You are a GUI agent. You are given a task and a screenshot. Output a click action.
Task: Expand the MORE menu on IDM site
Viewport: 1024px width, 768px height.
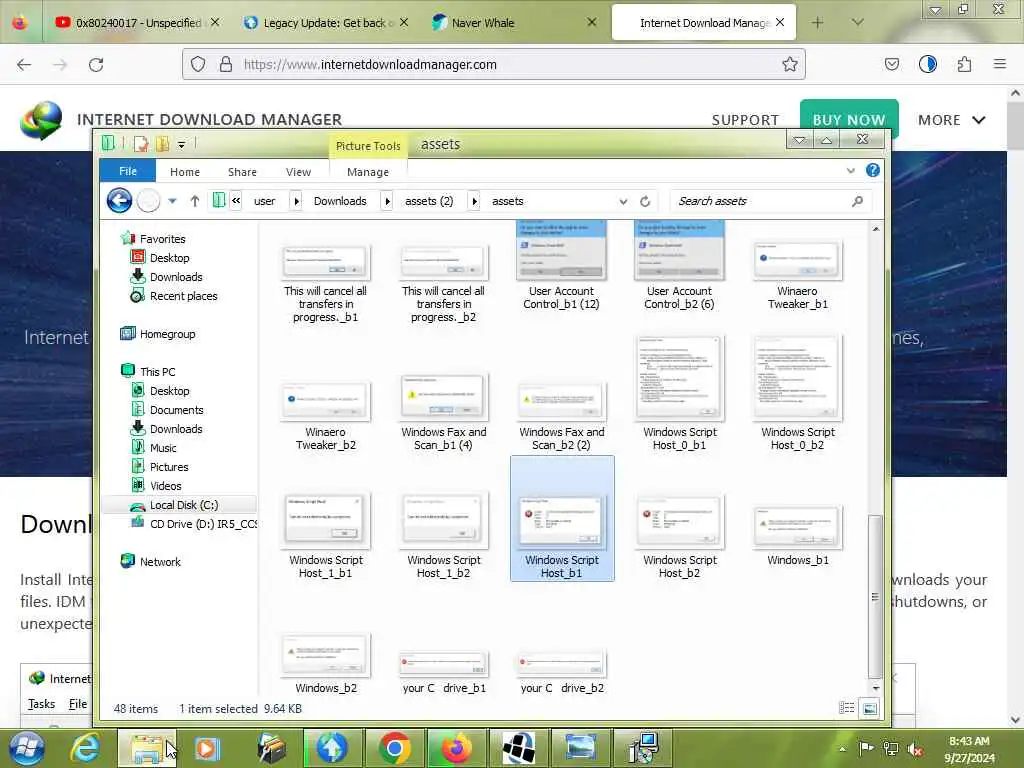click(952, 120)
